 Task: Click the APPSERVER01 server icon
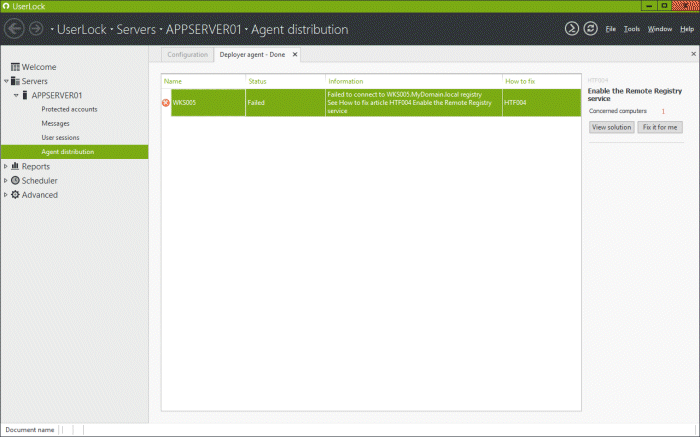[25, 95]
